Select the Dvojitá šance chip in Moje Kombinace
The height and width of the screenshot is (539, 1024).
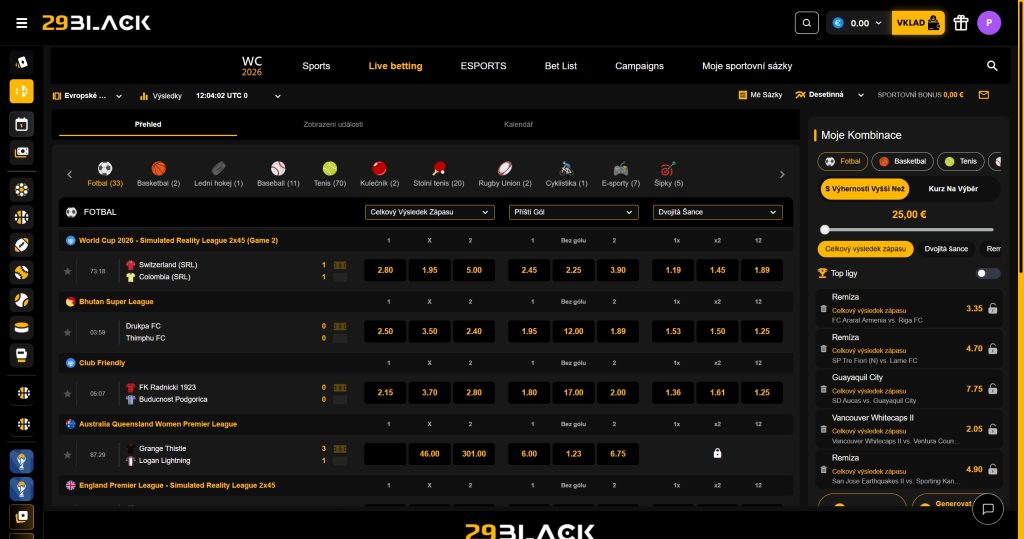coord(946,249)
